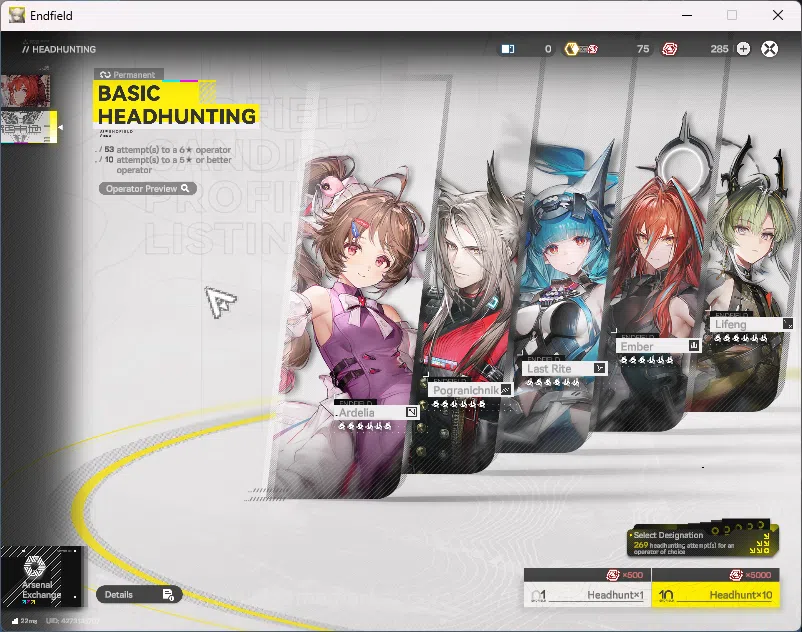Click the yellow hexagon currency icon
The height and width of the screenshot is (632, 802).
572,49
